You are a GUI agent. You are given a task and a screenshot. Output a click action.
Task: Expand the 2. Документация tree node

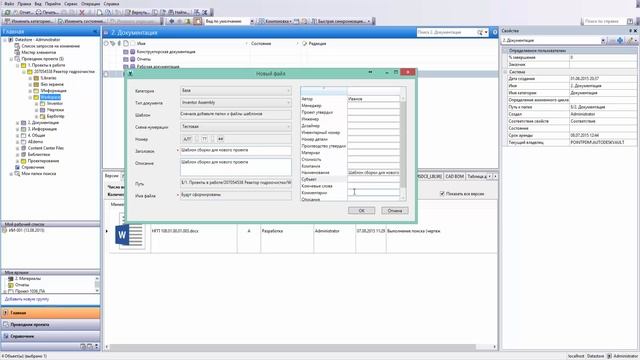point(18,122)
